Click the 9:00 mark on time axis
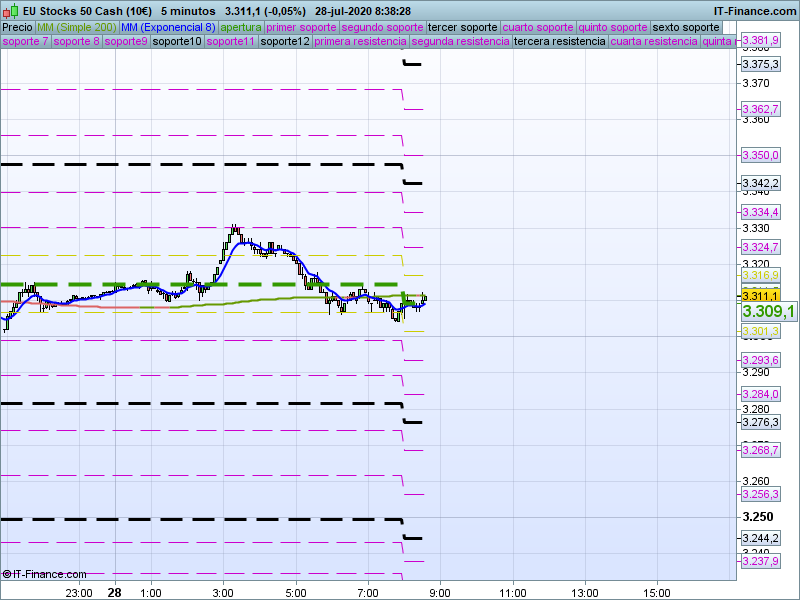The image size is (800, 600). (x=440, y=592)
